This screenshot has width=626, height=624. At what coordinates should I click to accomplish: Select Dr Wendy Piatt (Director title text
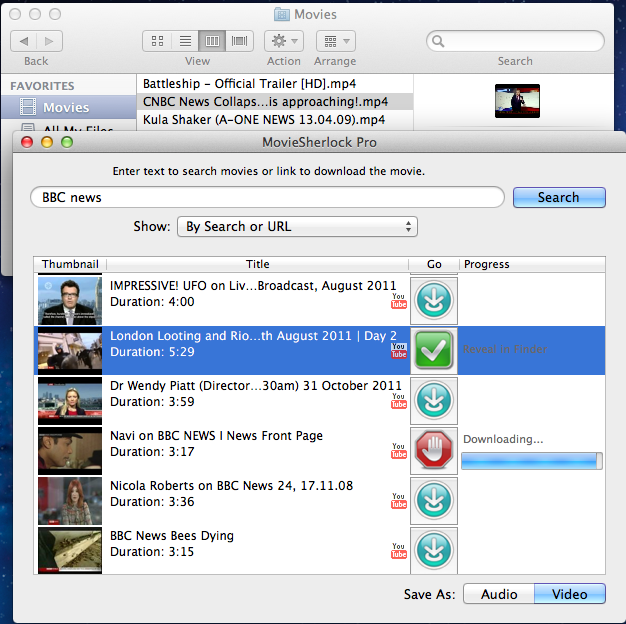pyautogui.click(x=256, y=385)
